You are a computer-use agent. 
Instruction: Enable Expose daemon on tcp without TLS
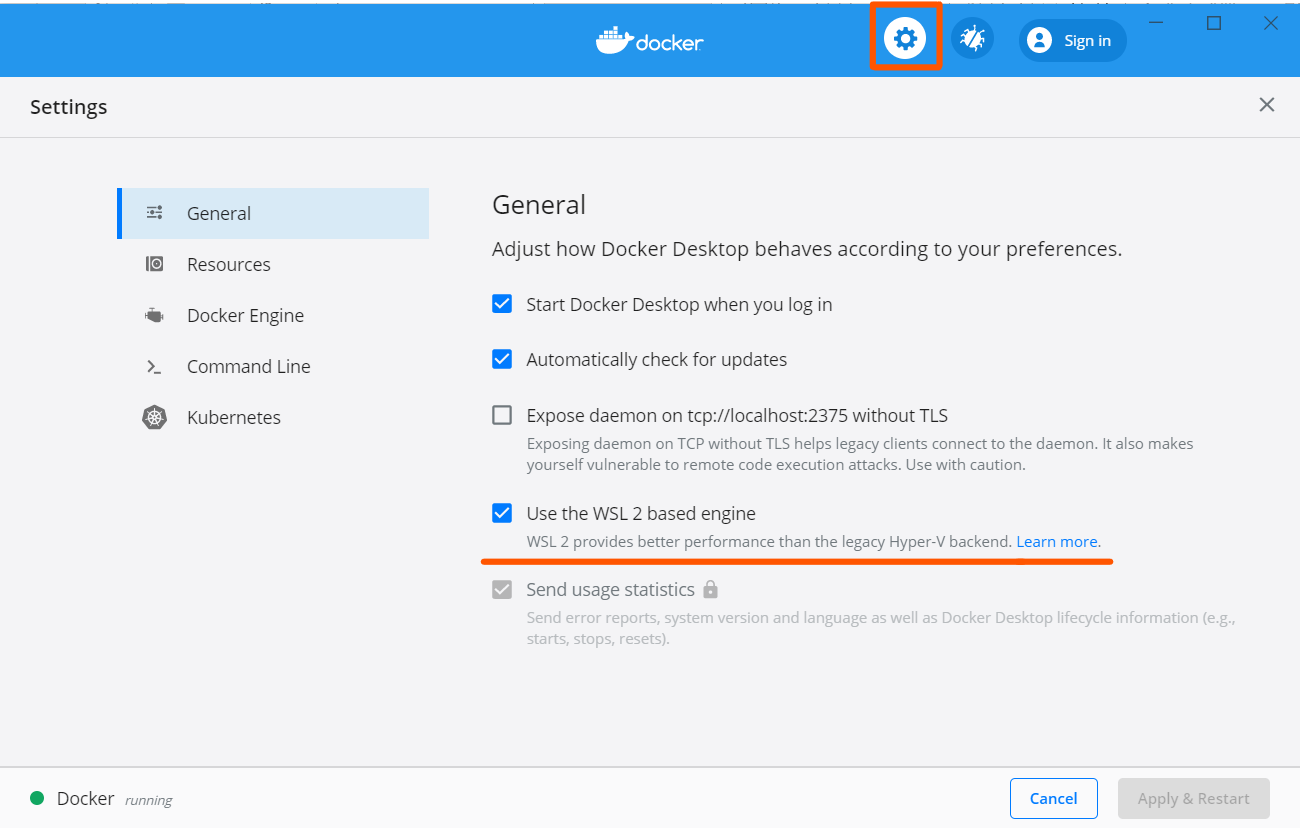[501, 414]
